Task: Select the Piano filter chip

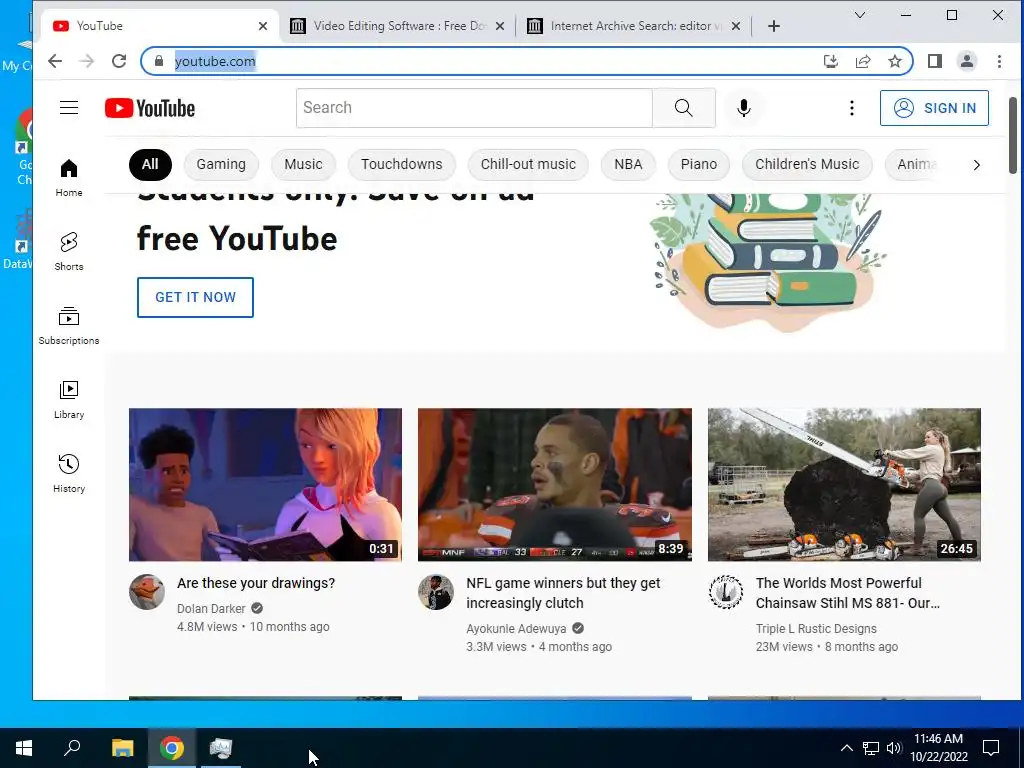Action: click(699, 165)
